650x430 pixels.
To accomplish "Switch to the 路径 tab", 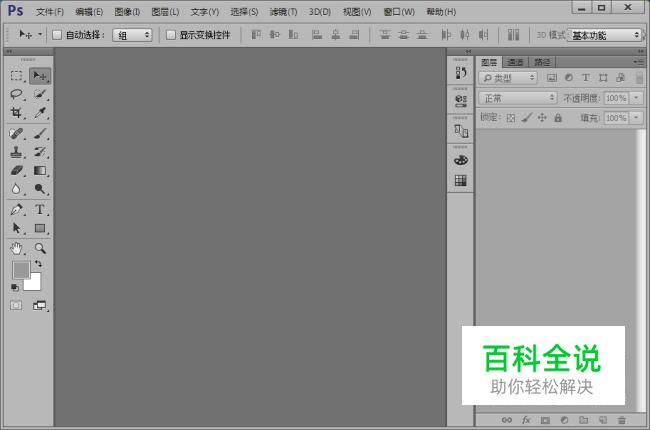I will click(542, 62).
